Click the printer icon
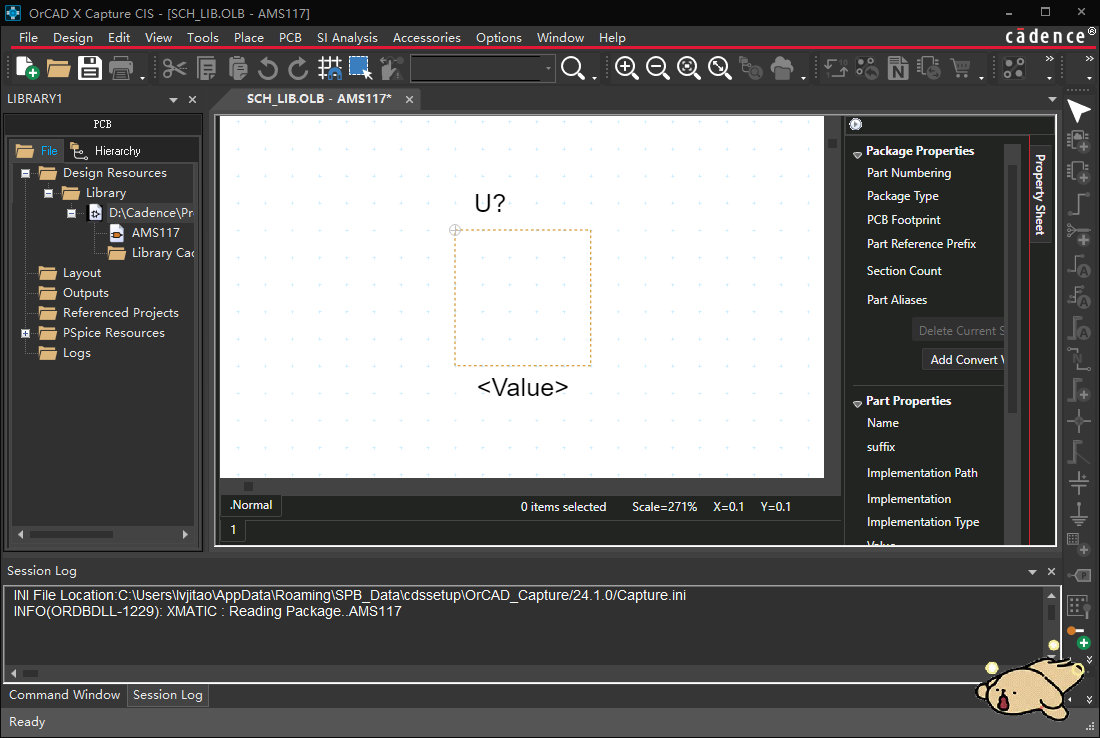1100x738 pixels. (x=121, y=68)
